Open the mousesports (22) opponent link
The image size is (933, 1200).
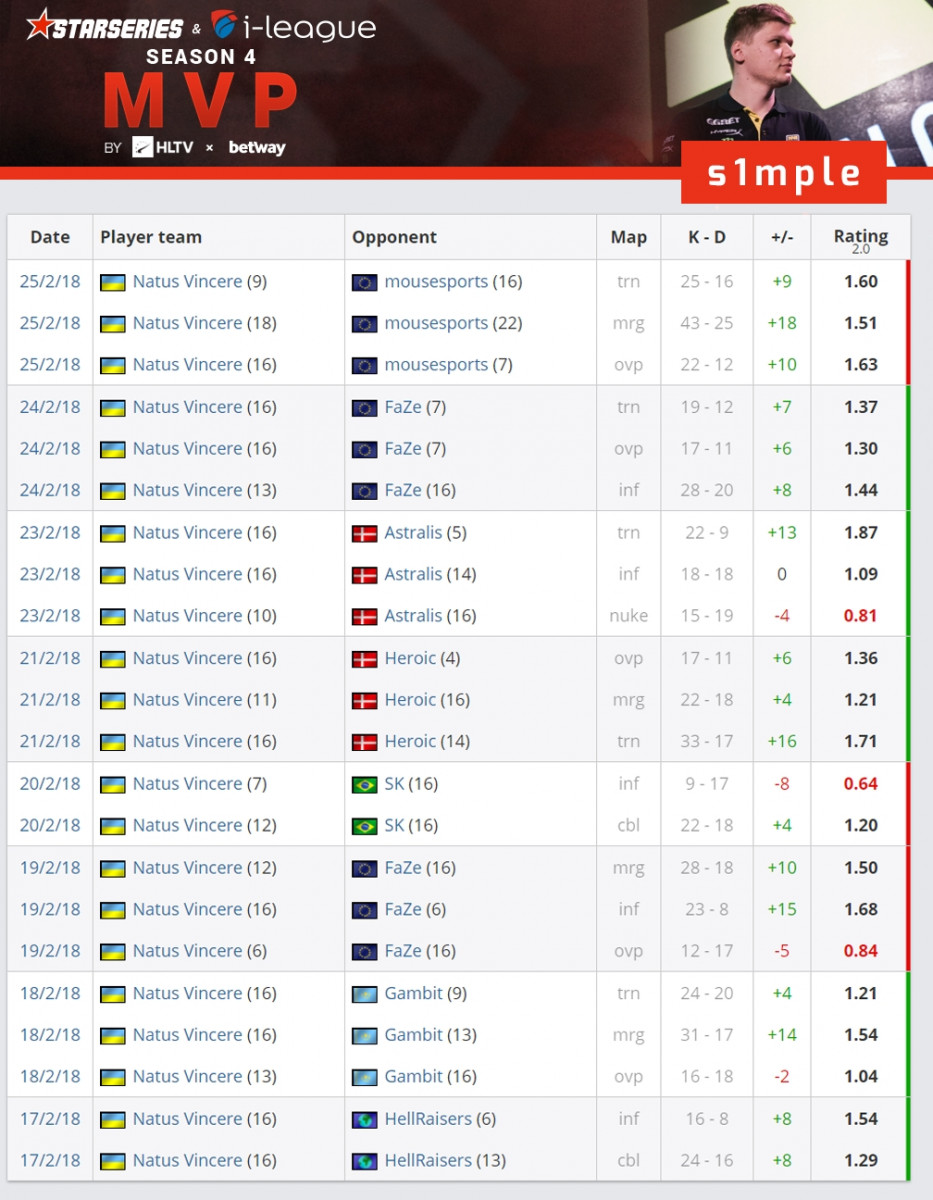(x=436, y=323)
